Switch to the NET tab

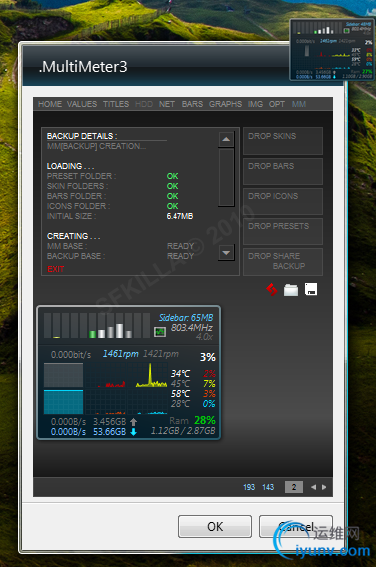pos(167,104)
